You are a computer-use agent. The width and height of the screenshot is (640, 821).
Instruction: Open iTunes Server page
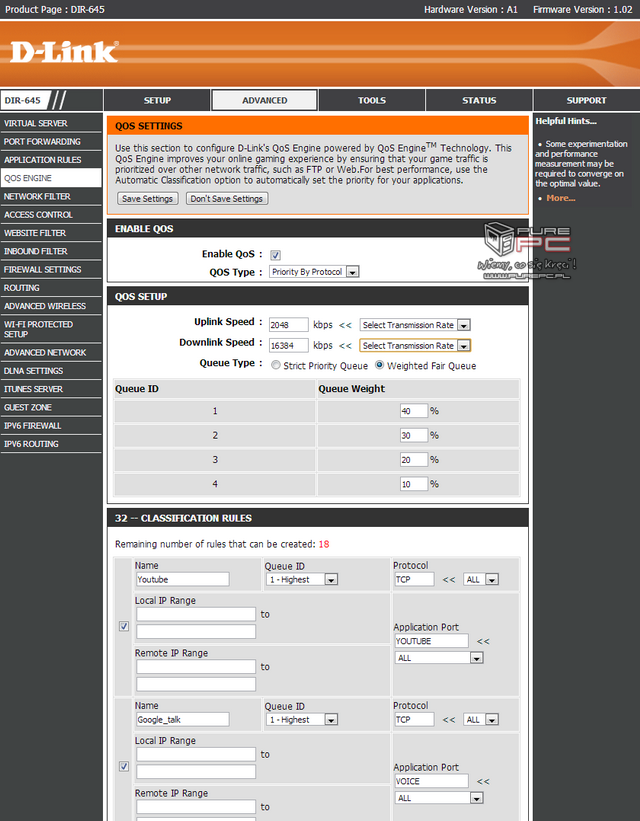pyautogui.click(x=51, y=389)
